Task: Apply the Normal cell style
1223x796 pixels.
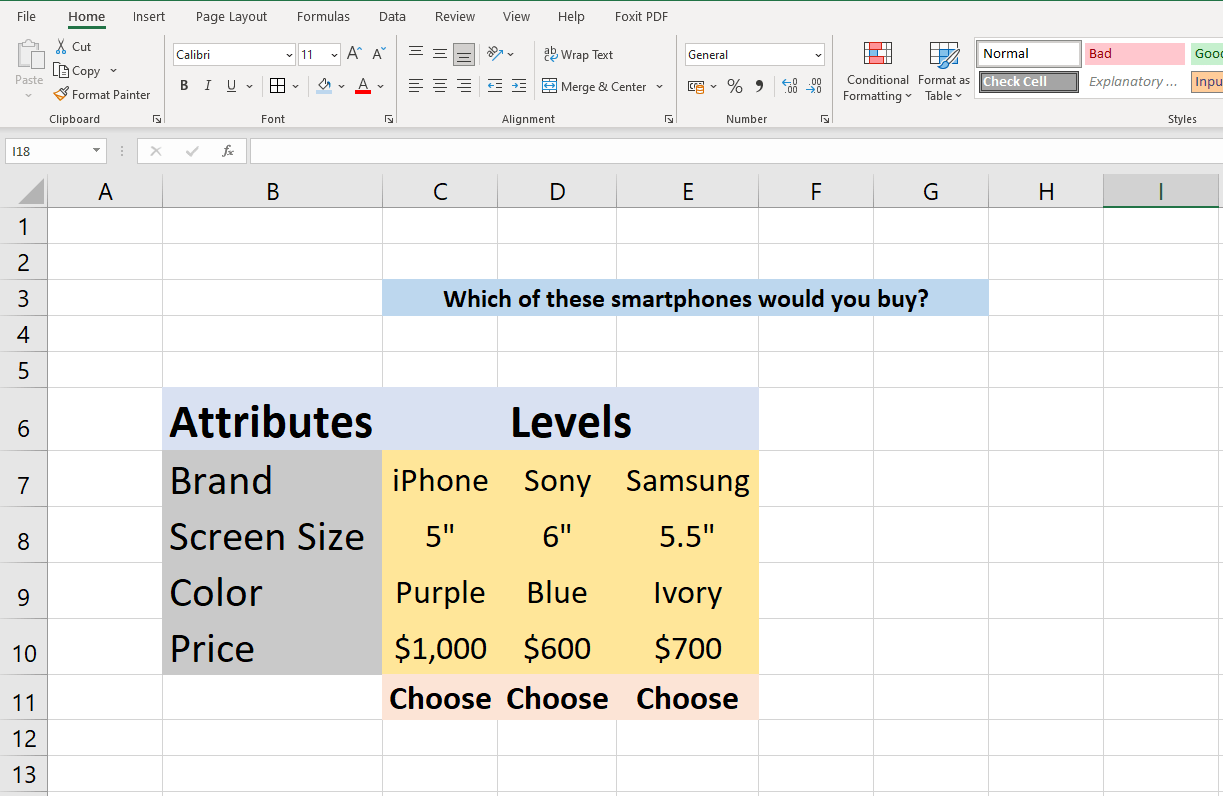Action: (x=1029, y=54)
